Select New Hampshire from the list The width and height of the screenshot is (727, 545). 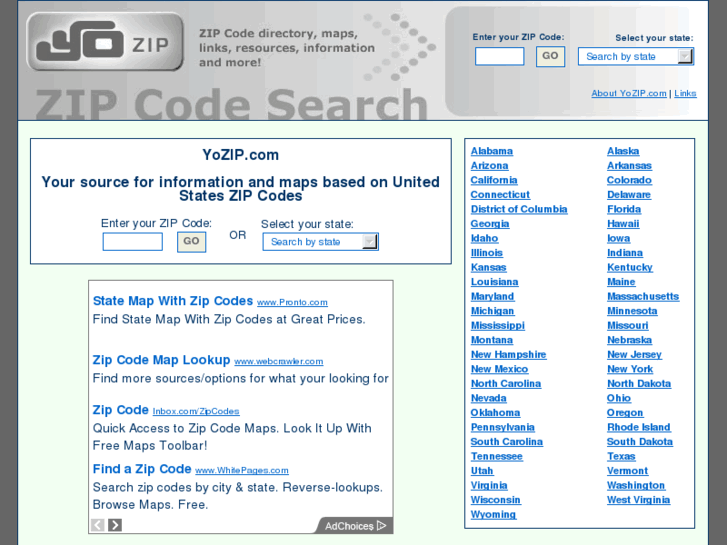[509, 354]
